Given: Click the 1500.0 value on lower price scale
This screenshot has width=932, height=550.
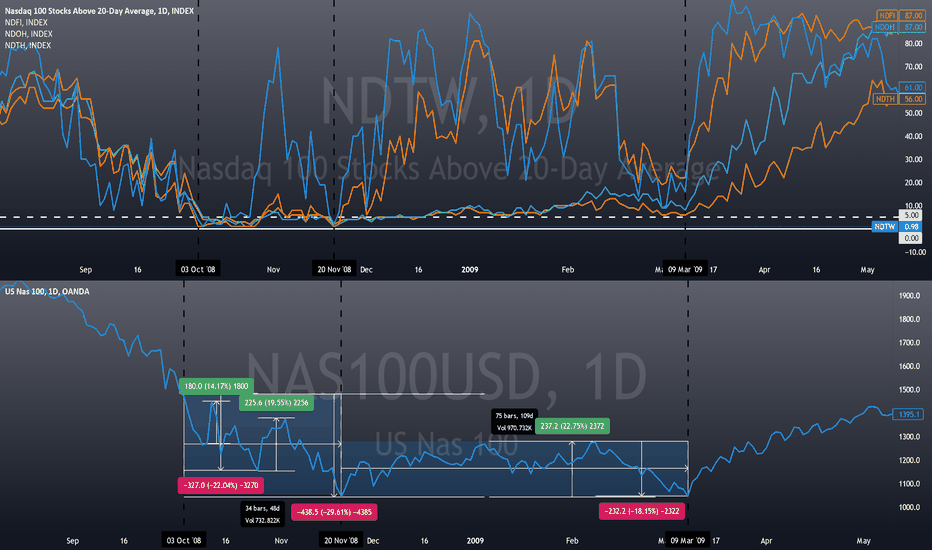Looking at the screenshot, I should point(909,390).
